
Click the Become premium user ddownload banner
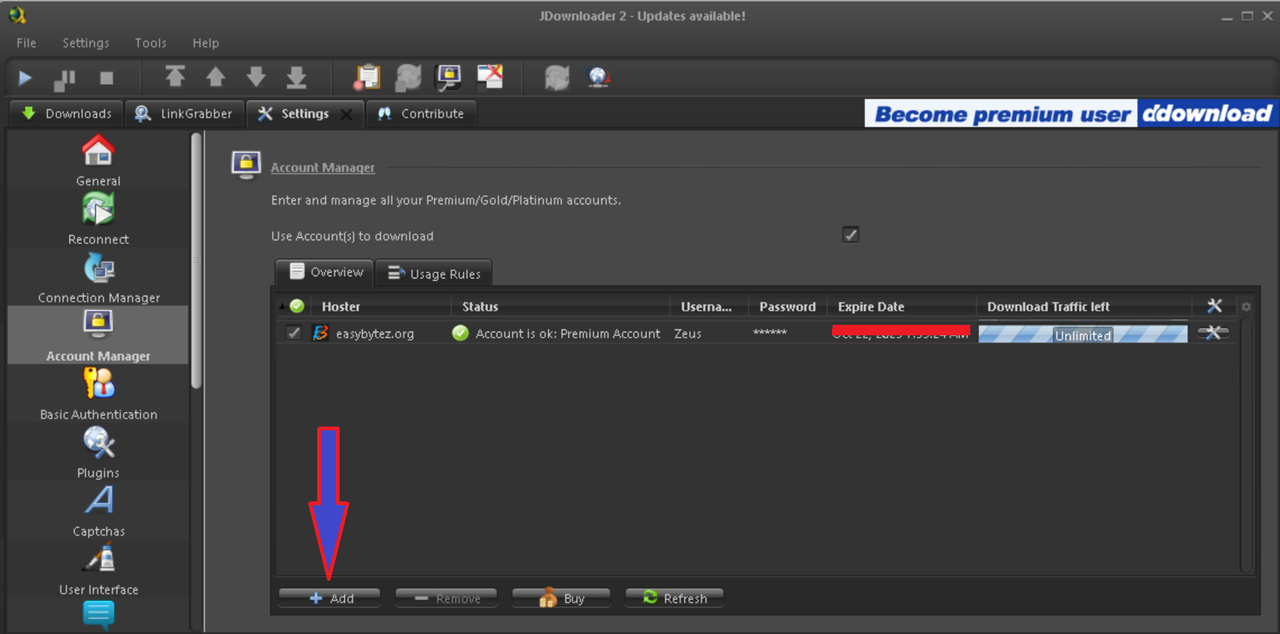(x=1070, y=114)
